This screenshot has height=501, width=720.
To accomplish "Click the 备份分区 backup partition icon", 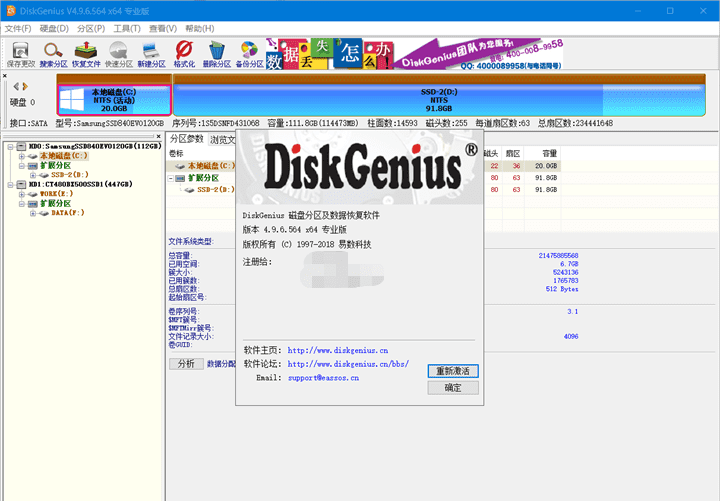I will [x=249, y=55].
